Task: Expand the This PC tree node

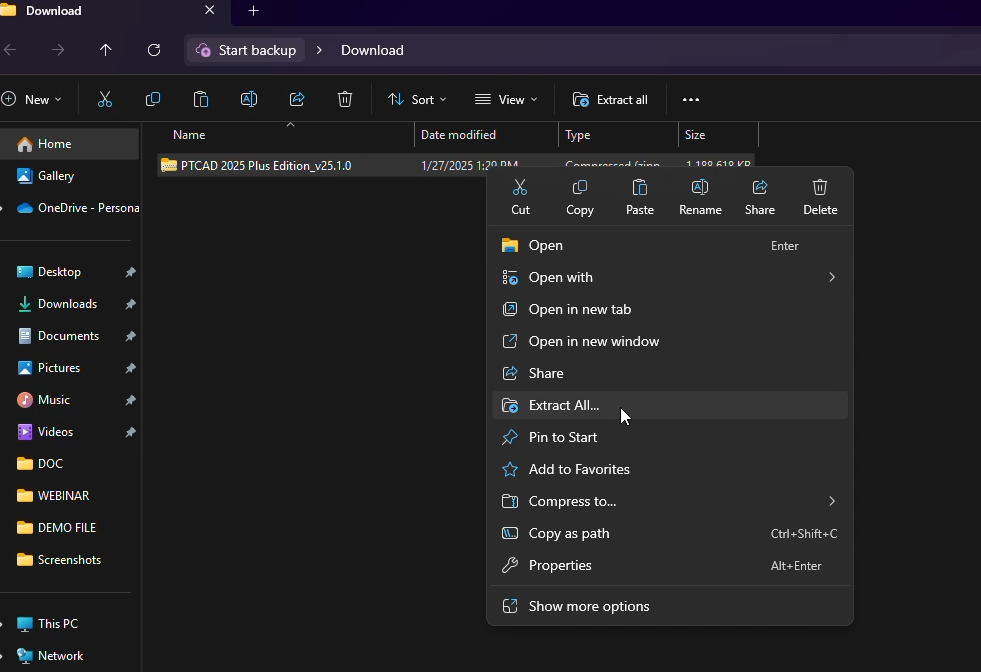Action: 3,624
